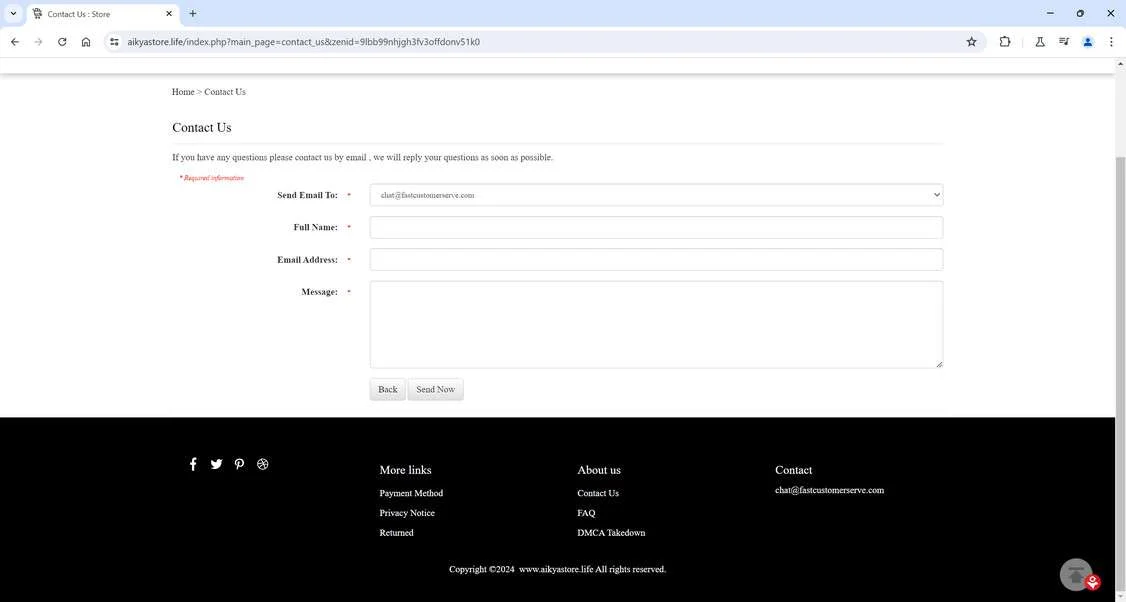
Task: Open the Twitter bird icon in footer
Action: (216, 464)
